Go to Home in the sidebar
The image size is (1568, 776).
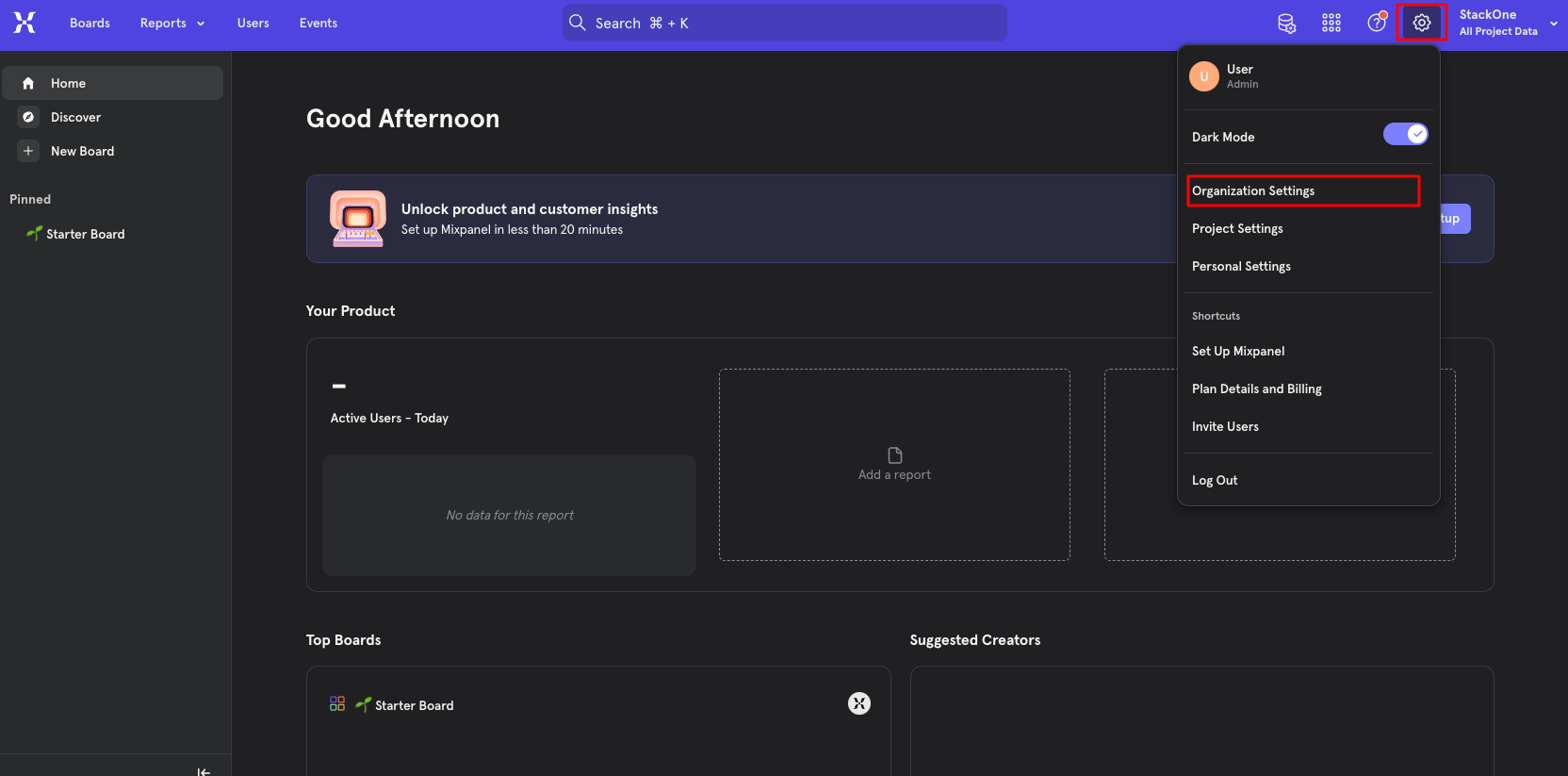tap(113, 83)
